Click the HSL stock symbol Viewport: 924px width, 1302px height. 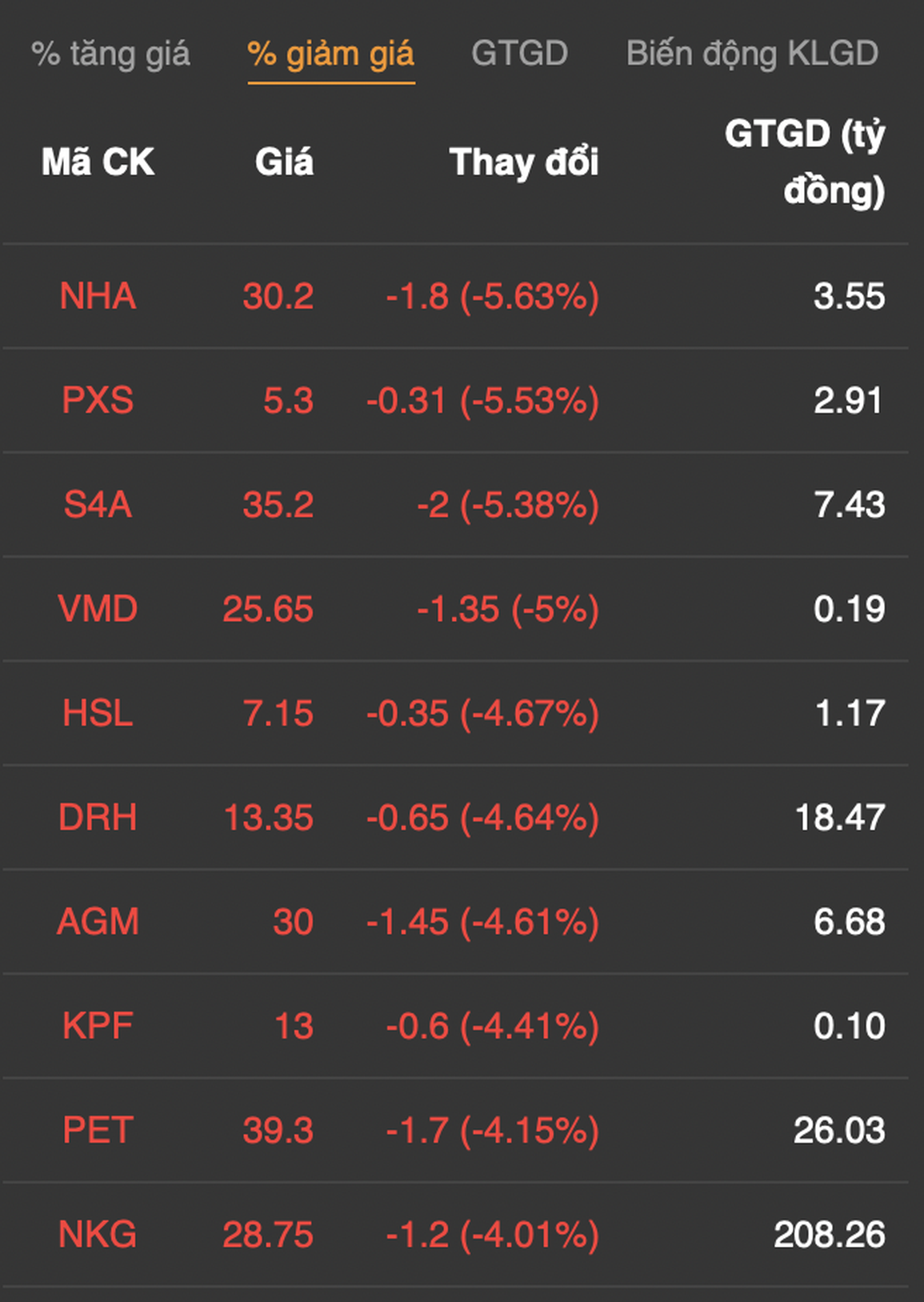pyautogui.click(x=98, y=714)
